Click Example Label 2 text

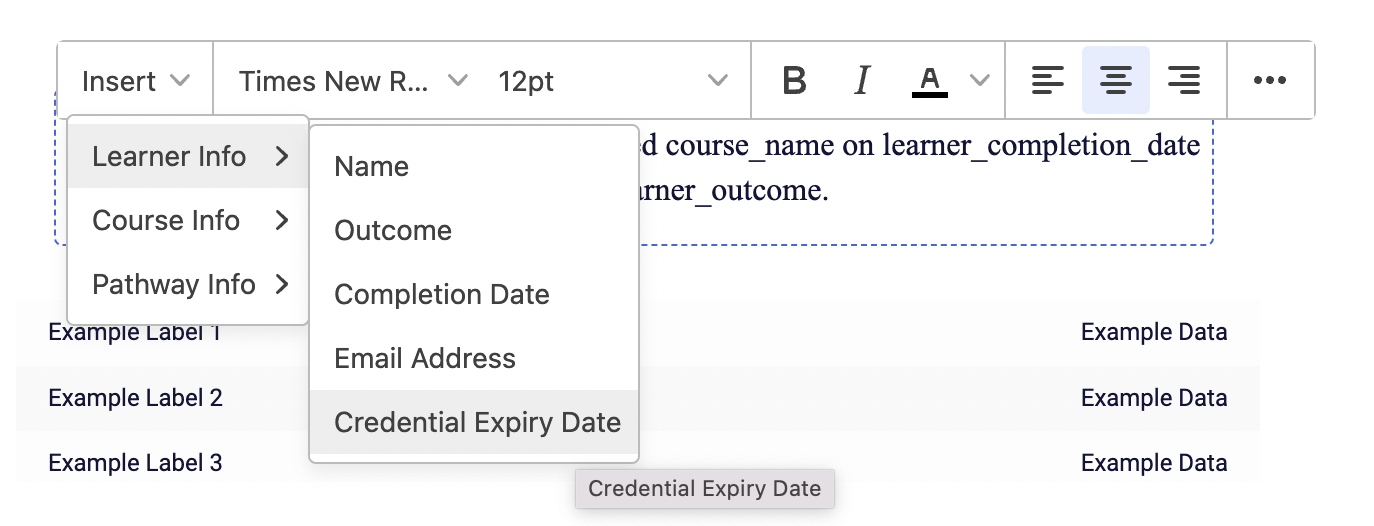(135, 398)
